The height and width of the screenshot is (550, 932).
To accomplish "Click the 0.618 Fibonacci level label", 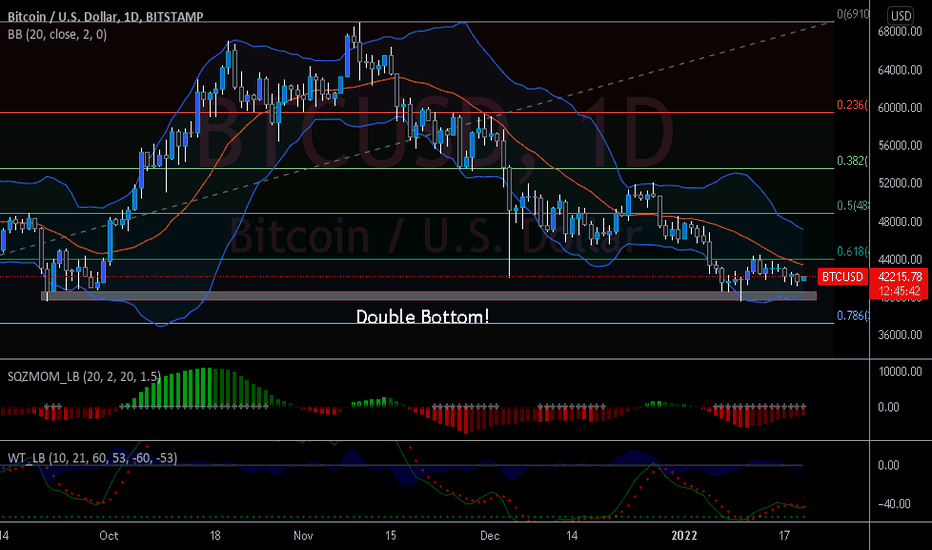I will pos(852,252).
